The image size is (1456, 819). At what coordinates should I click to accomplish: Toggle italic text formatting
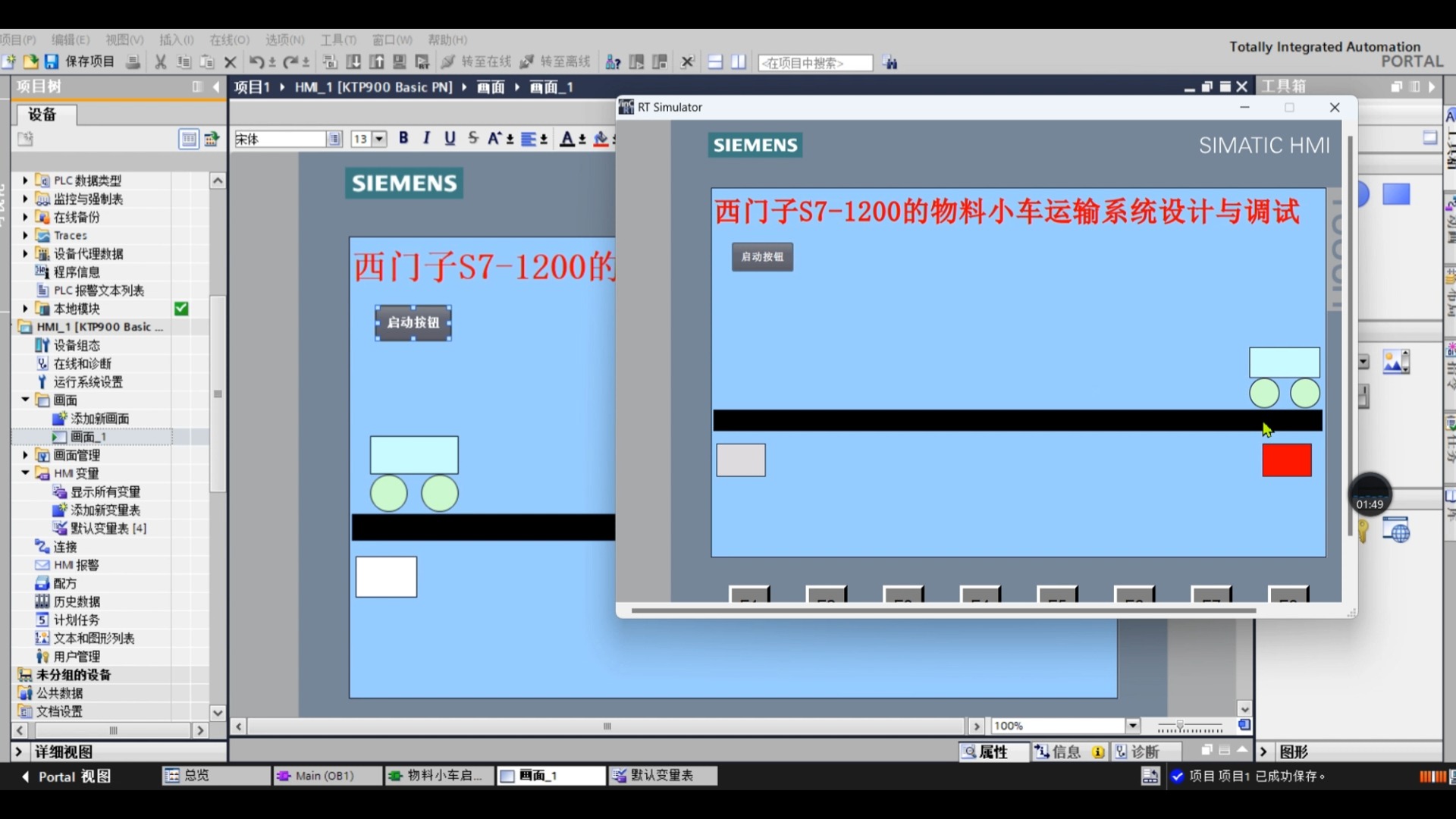pos(426,138)
